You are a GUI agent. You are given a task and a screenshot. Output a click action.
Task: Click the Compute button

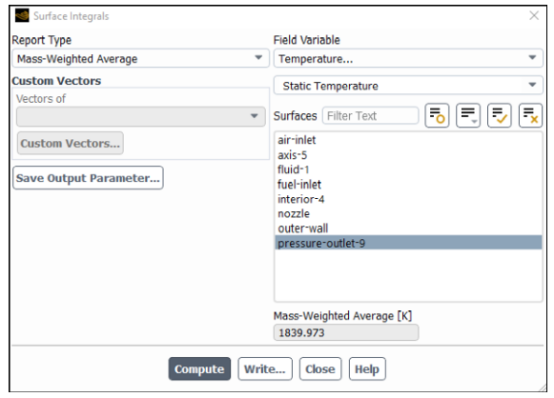click(199, 369)
